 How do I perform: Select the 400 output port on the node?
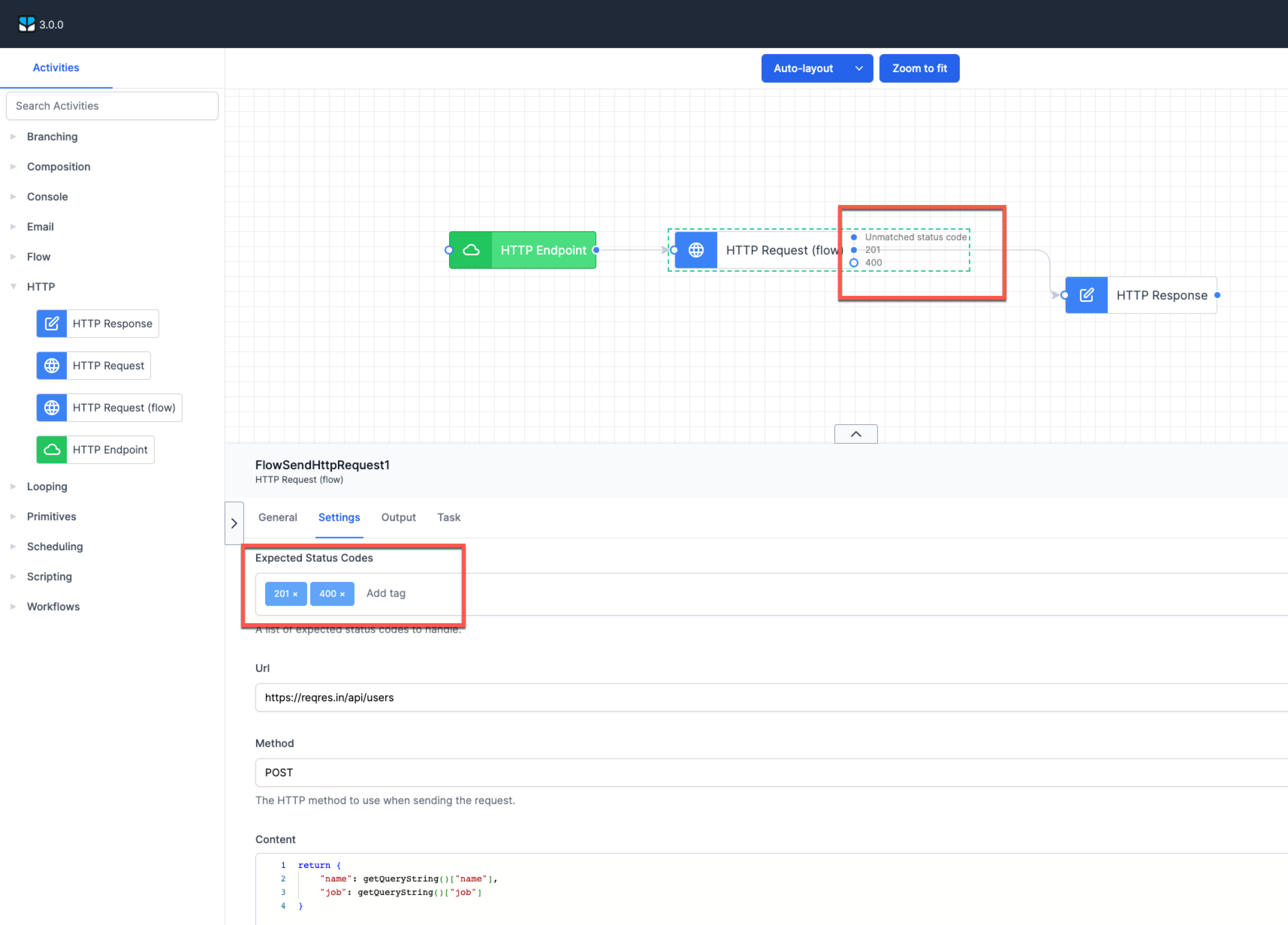pos(854,262)
